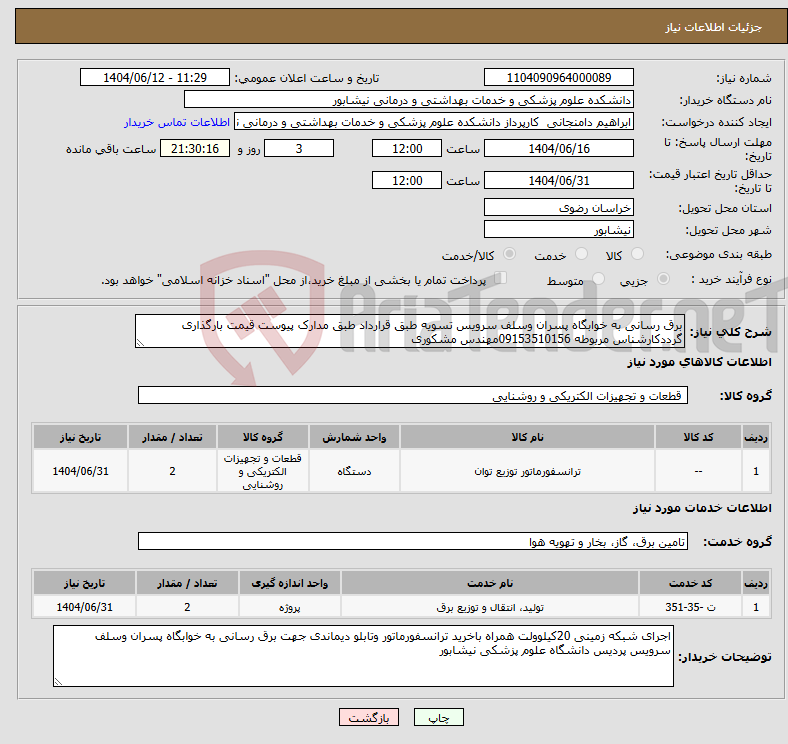Viewport: 788px width, 744px height.
Task: Toggle the اسناد خزانه اسلامی payment checkbox
Action: point(501,278)
